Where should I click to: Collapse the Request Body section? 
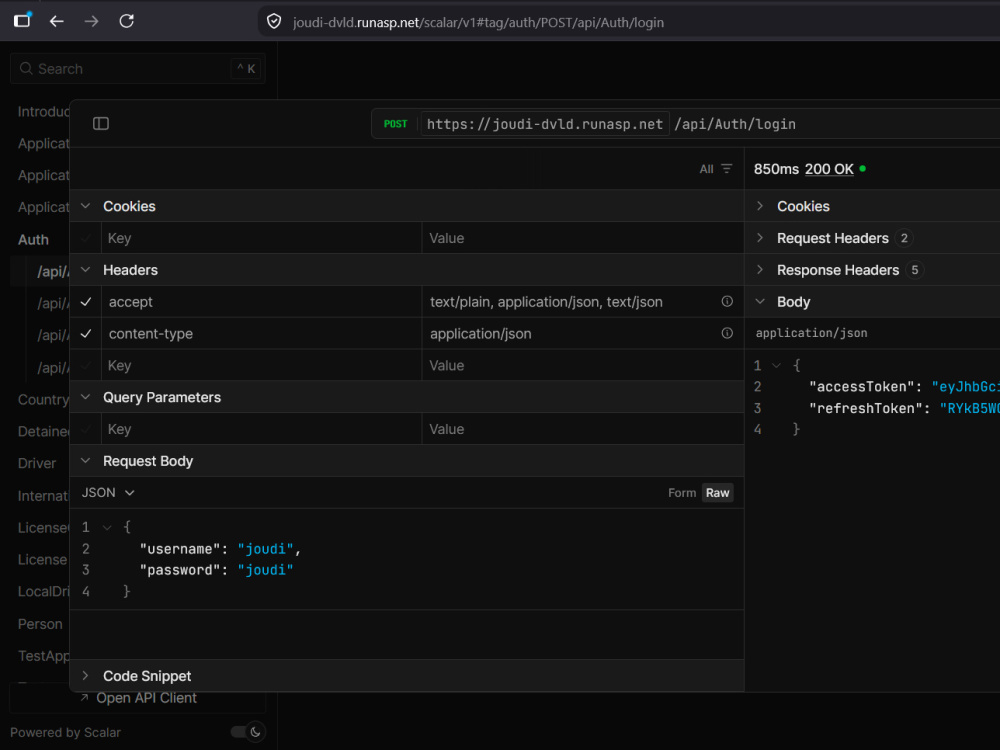85,460
